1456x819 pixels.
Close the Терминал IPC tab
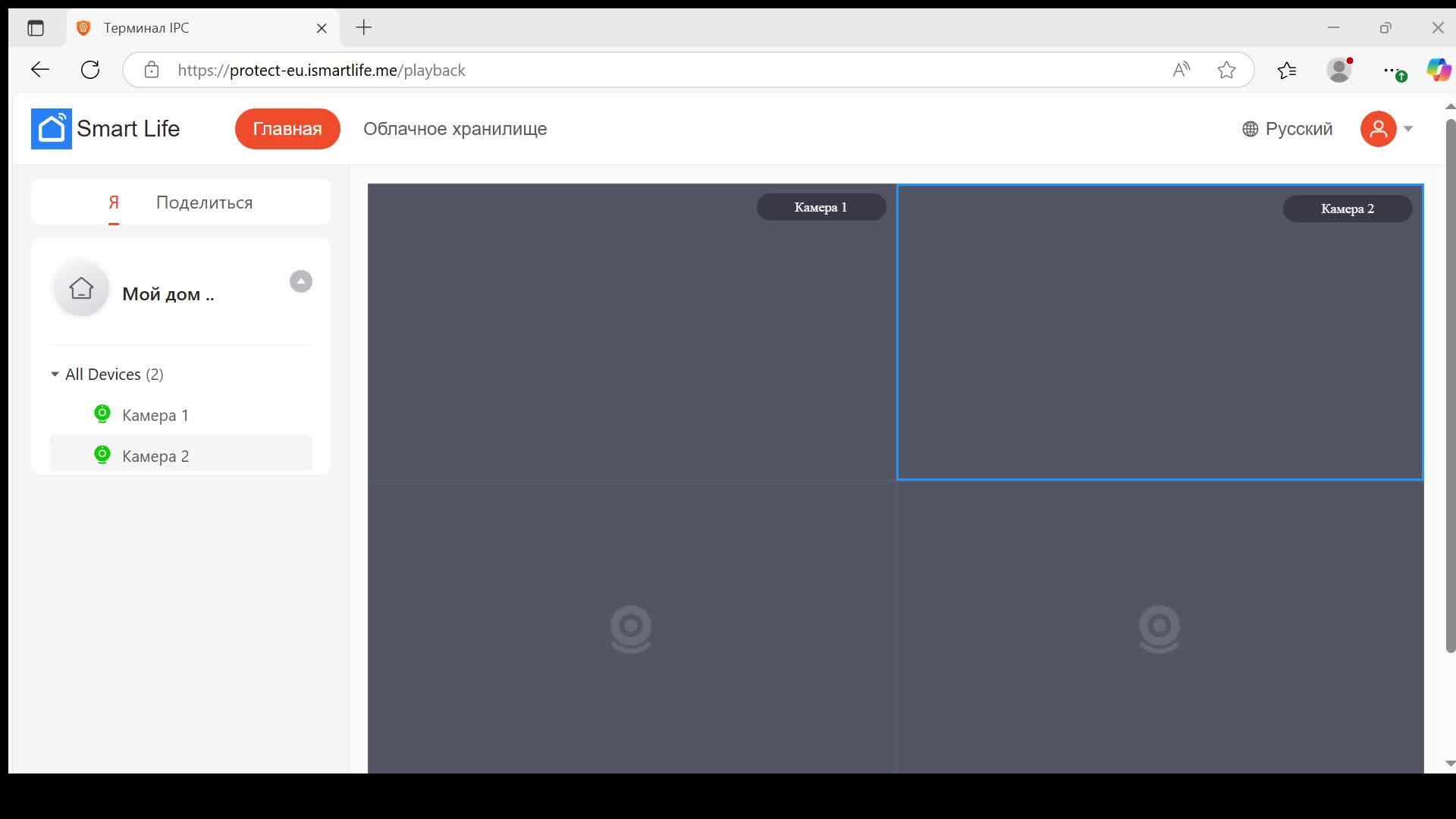coord(322,28)
